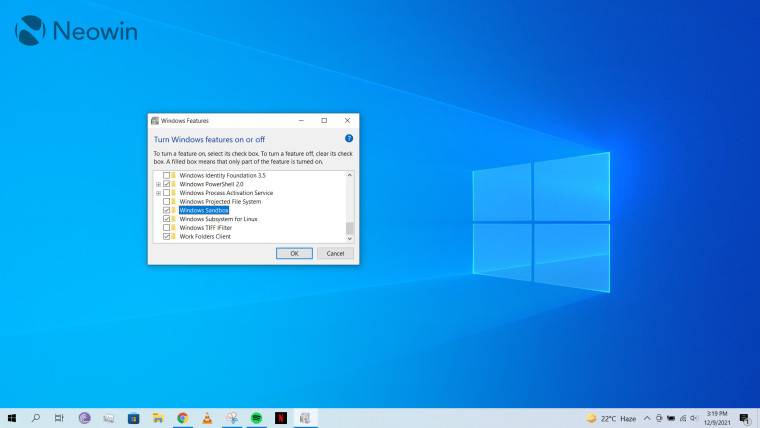The image size is (760, 428).
Task: Launch VLC media player from taskbar
Action: pos(207,418)
